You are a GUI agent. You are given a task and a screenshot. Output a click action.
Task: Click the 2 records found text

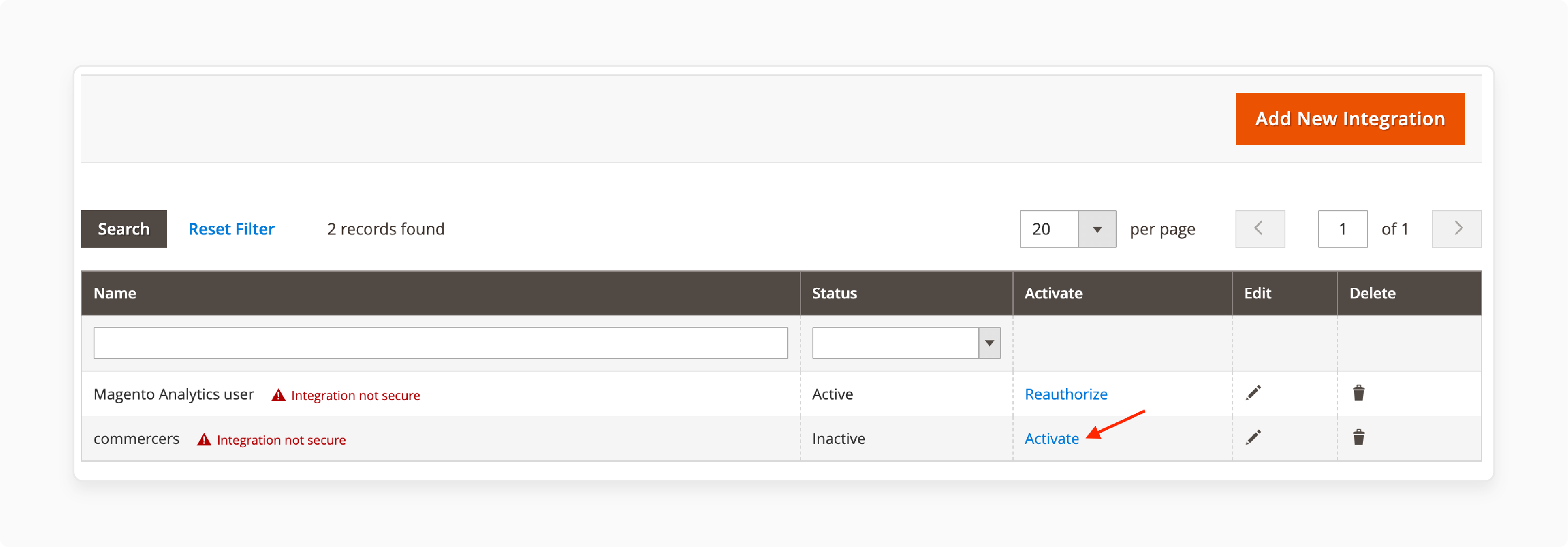click(386, 229)
